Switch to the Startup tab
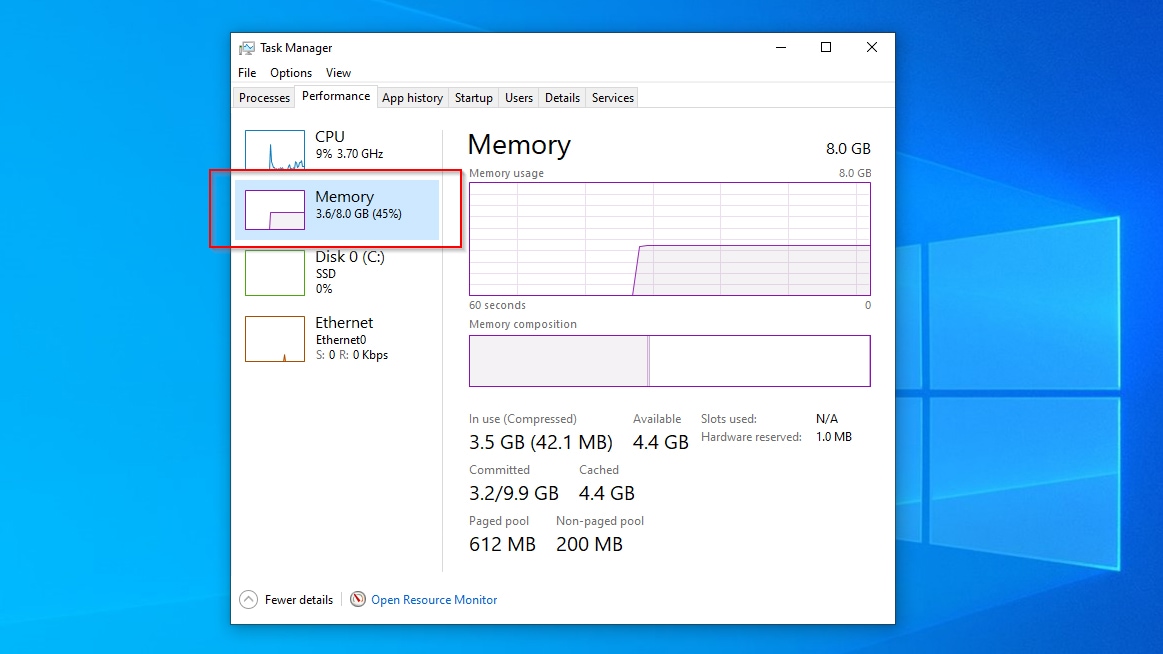The width and height of the screenshot is (1163, 654). tap(473, 98)
